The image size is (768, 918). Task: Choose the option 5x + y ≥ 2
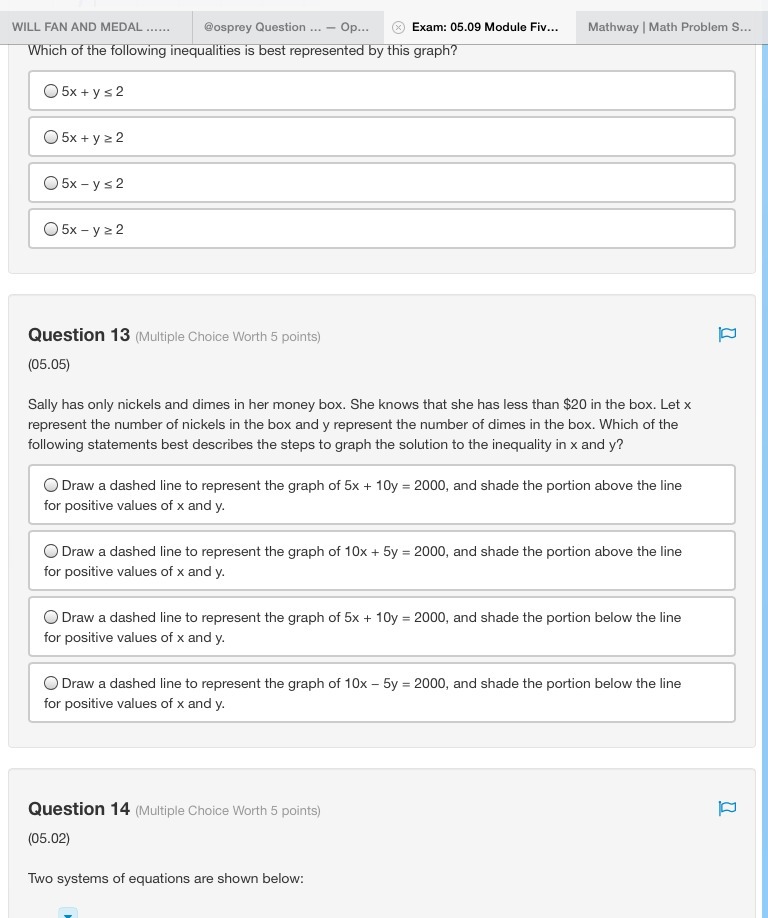tap(51, 137)
